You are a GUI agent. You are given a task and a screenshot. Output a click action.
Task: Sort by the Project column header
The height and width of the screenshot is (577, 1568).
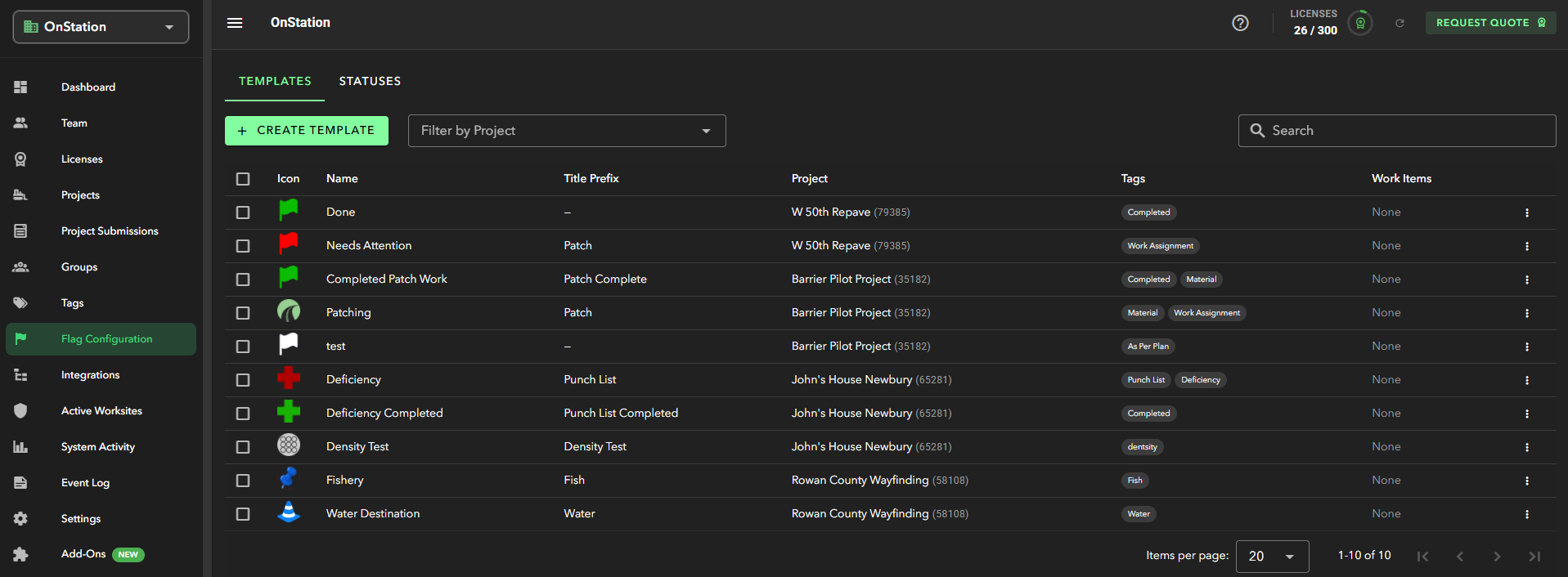point(809,178)
